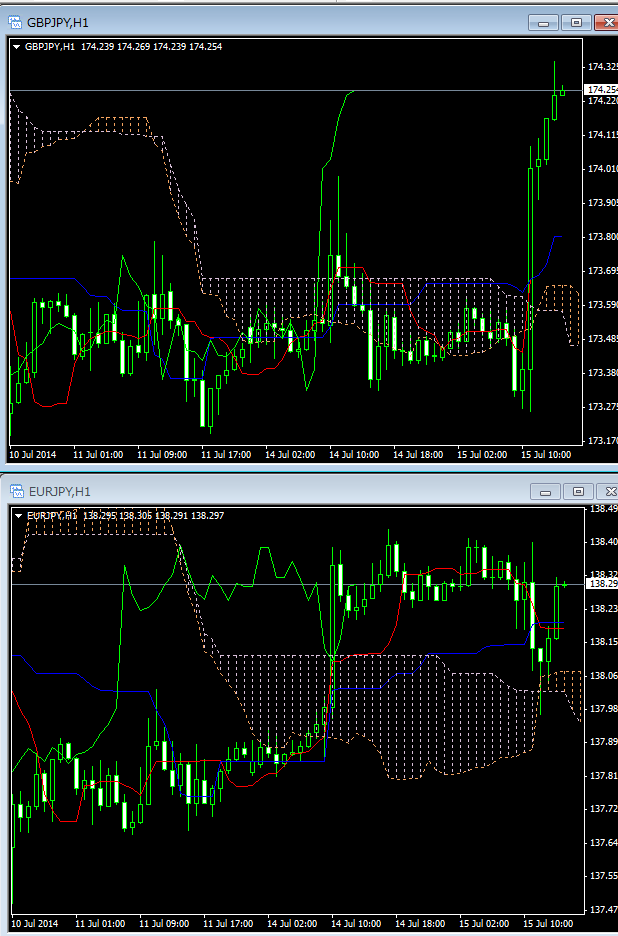Click the EURJPY,H1 window title text

point(60,491)
